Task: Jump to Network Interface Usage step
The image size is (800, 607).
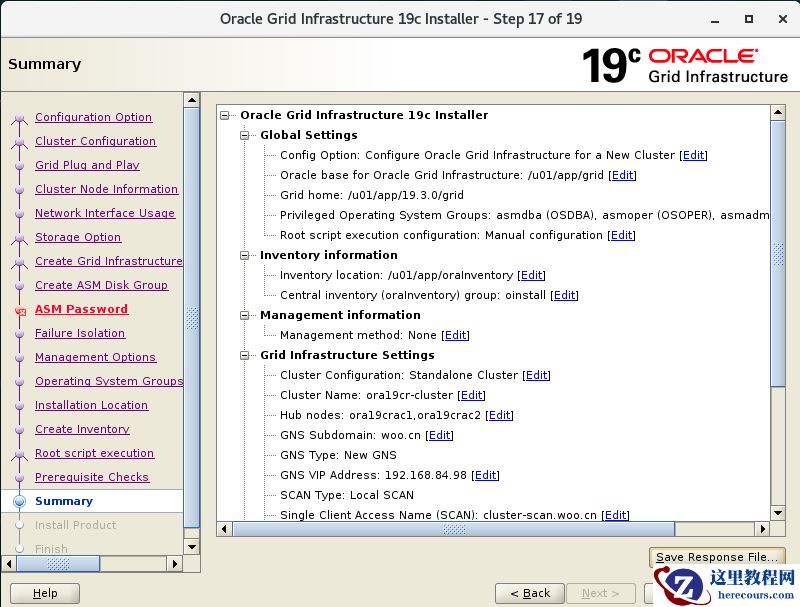Action: pos(105,213)
